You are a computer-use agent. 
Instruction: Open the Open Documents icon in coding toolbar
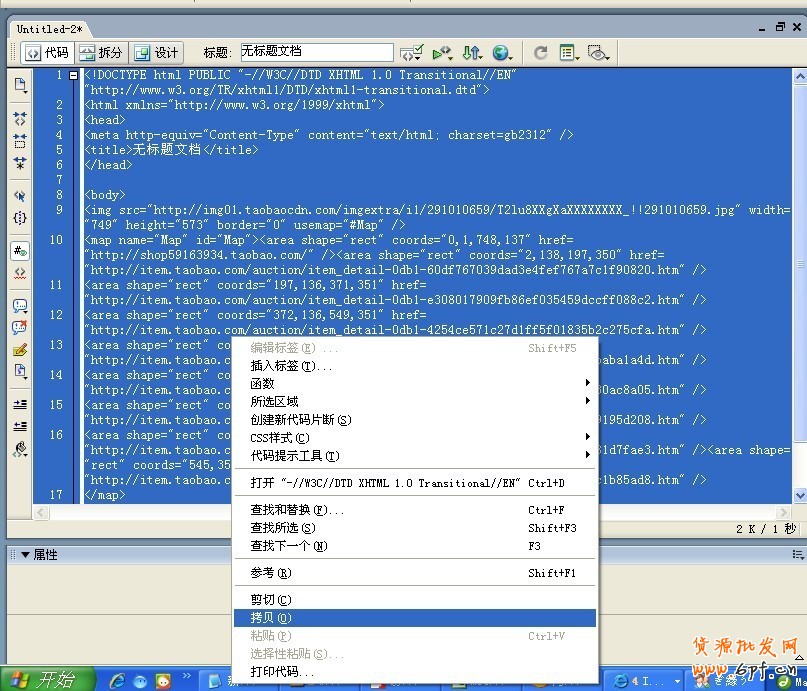pos(20,85)
